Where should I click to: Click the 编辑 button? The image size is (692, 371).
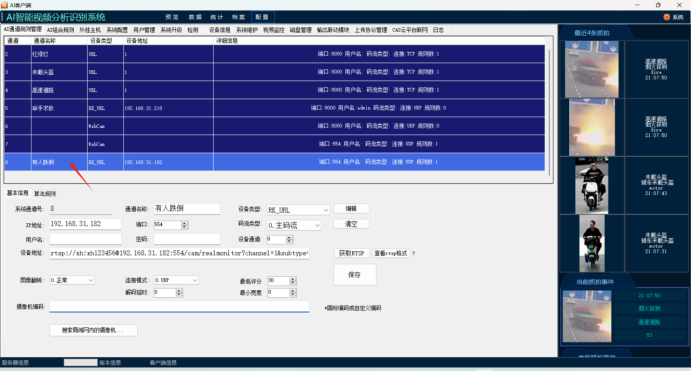(x=351, y=209)
